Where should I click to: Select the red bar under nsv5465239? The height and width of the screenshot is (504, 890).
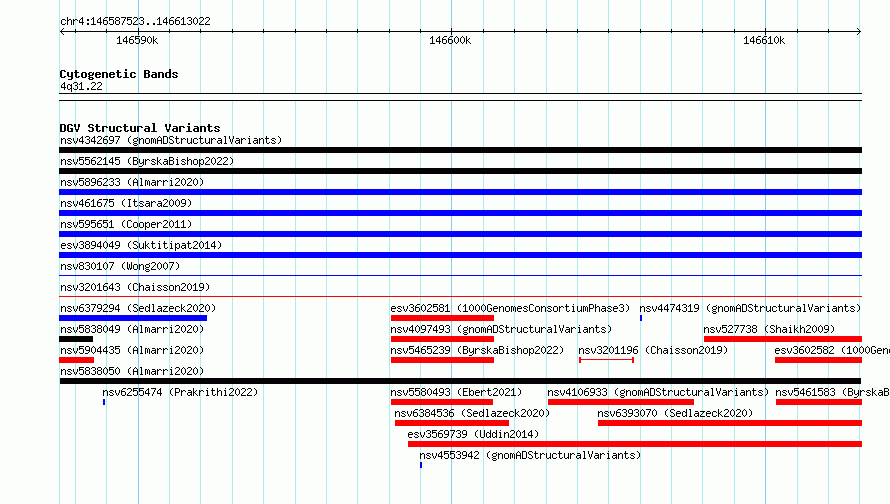coord(442,360)
